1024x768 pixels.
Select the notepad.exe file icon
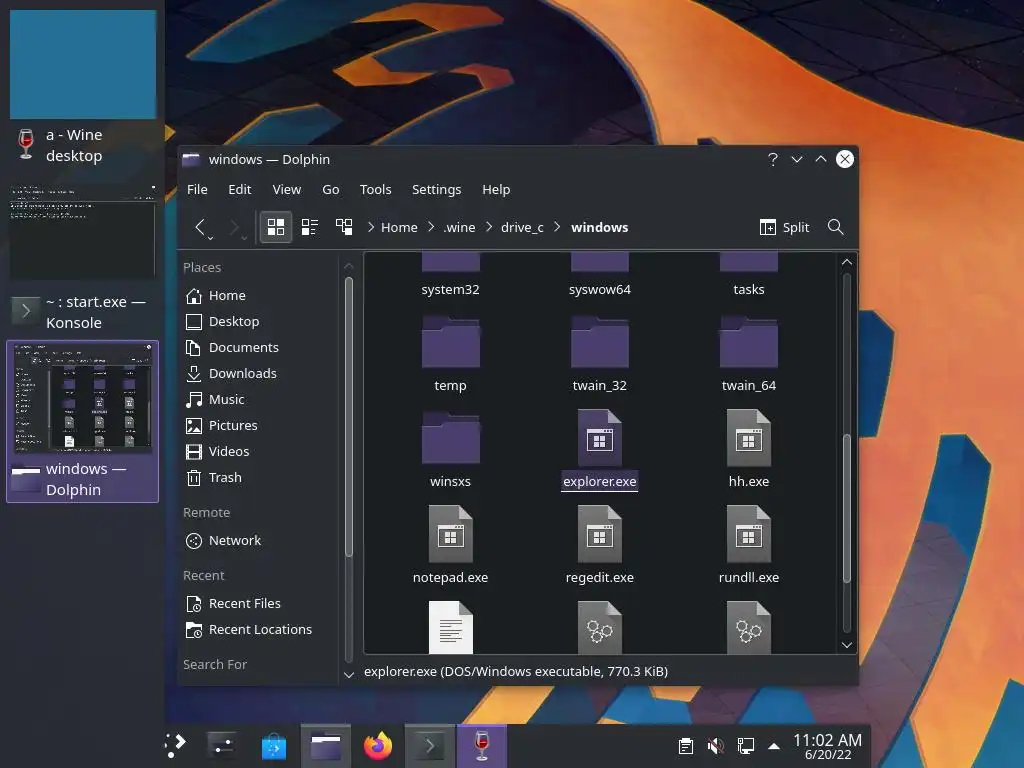[451, 533]
